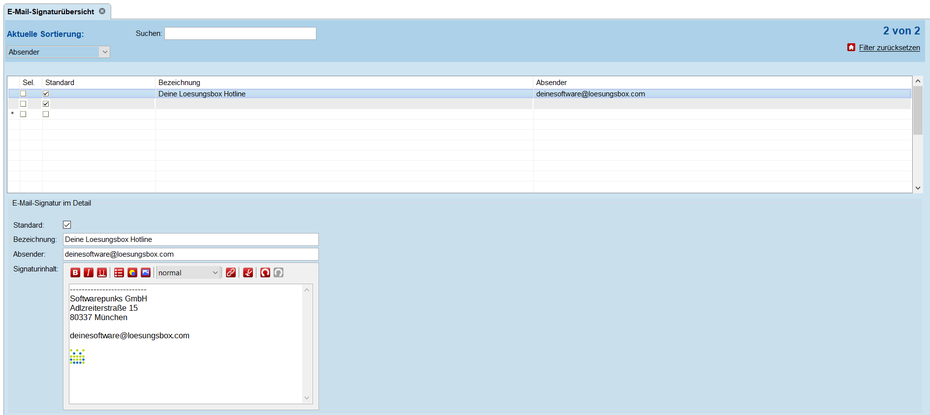Tick Standard checkbox in the asterisk new-entry row
Viewport: 930px width, 415px height.
pos(46,114)
